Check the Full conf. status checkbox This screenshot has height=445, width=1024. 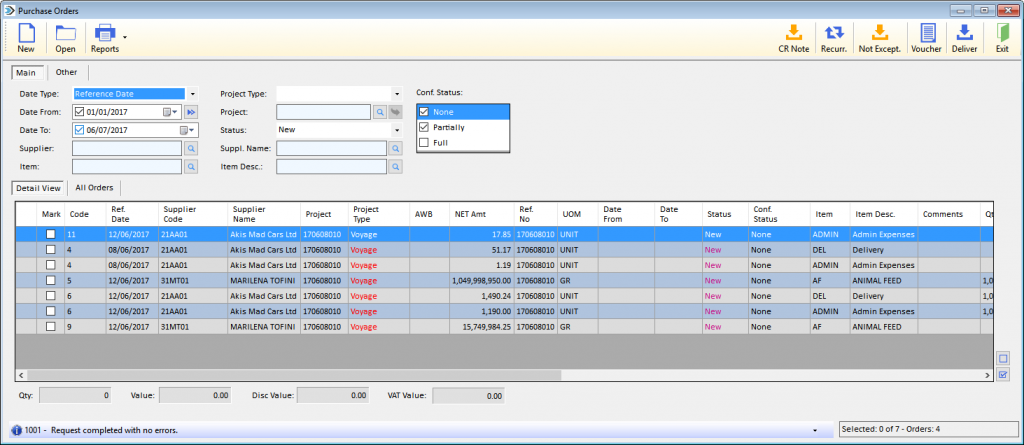[424, 142]
